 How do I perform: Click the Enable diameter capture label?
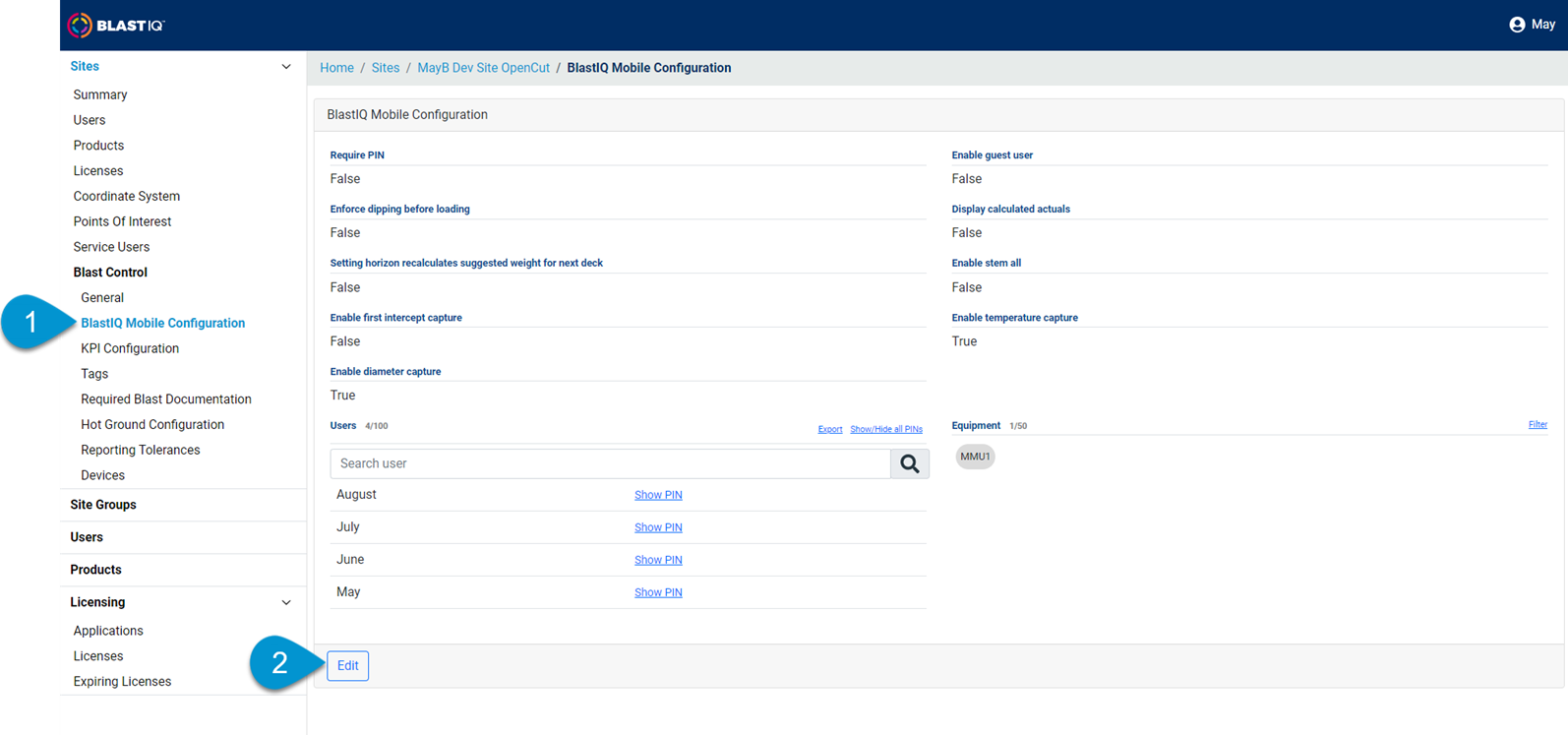[386, 372]
